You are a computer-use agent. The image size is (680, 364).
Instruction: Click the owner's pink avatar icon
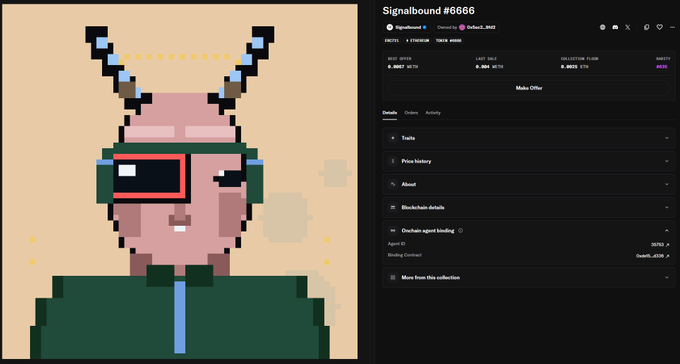(462, 27)
